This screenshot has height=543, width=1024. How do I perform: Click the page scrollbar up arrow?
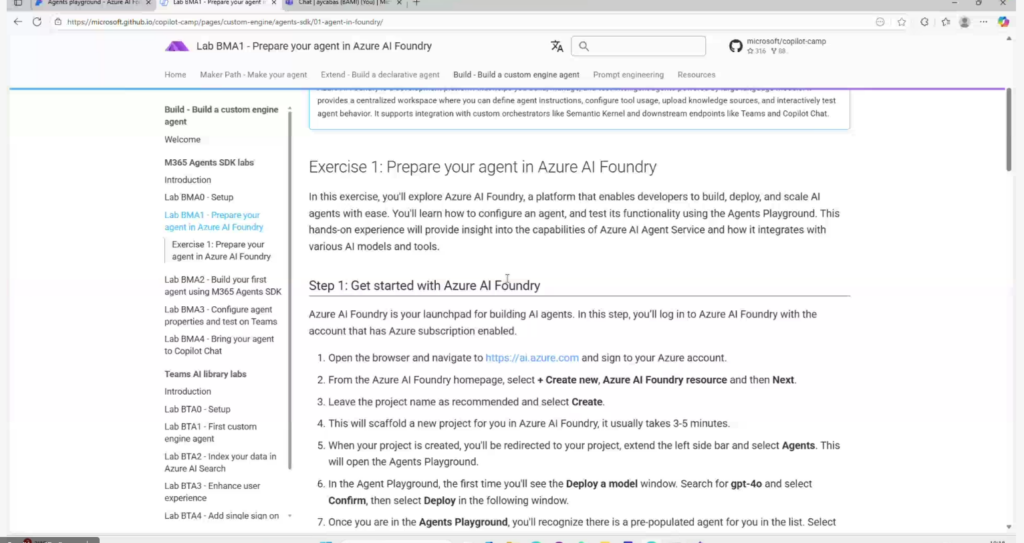[1008, 39]
